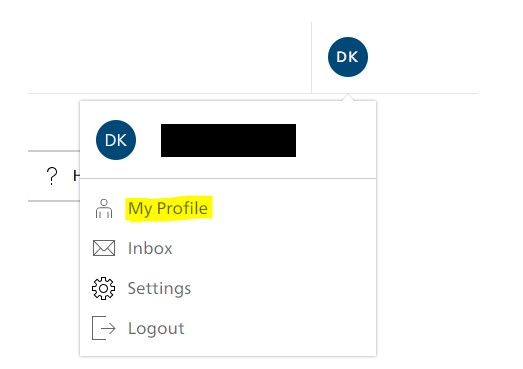Click the gear icon beside Settings

click(103, 288)
